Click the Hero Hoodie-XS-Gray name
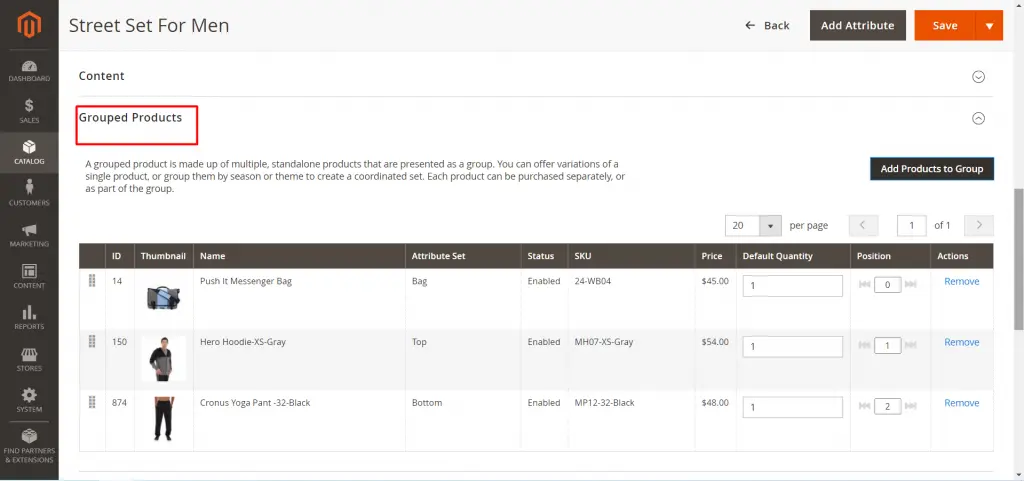 tap(243, 342)
